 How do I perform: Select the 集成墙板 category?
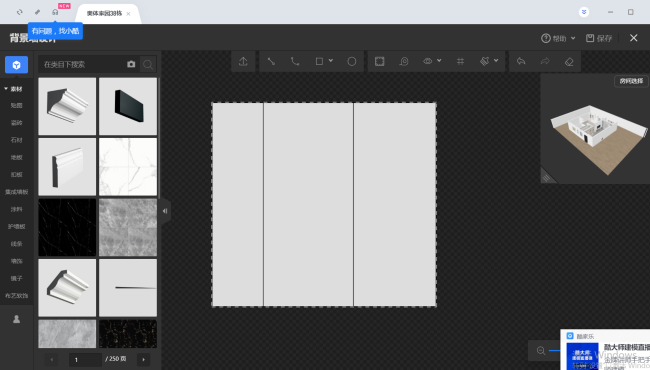(17, 192)
